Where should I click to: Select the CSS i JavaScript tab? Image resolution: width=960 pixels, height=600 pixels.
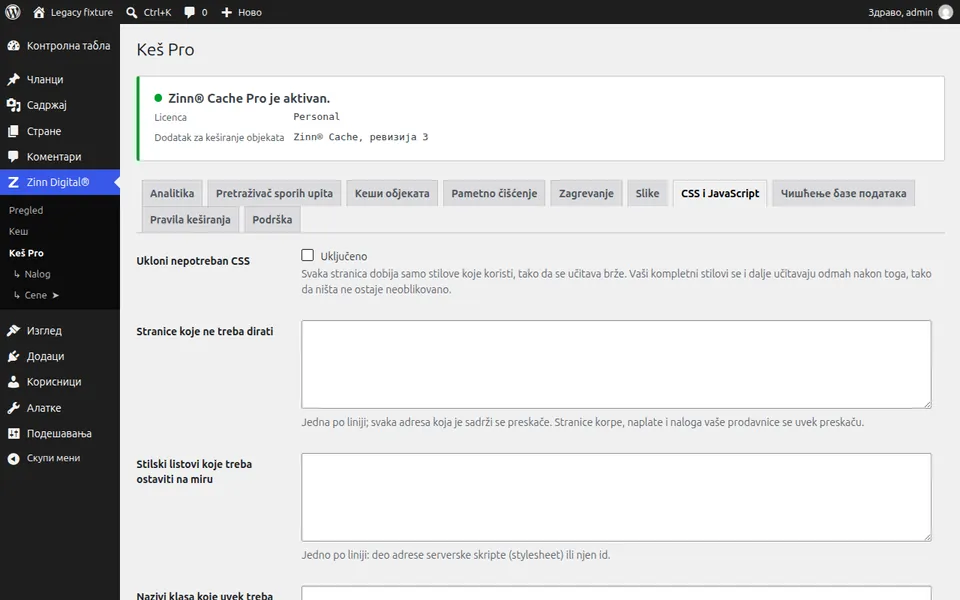[720, 193]
